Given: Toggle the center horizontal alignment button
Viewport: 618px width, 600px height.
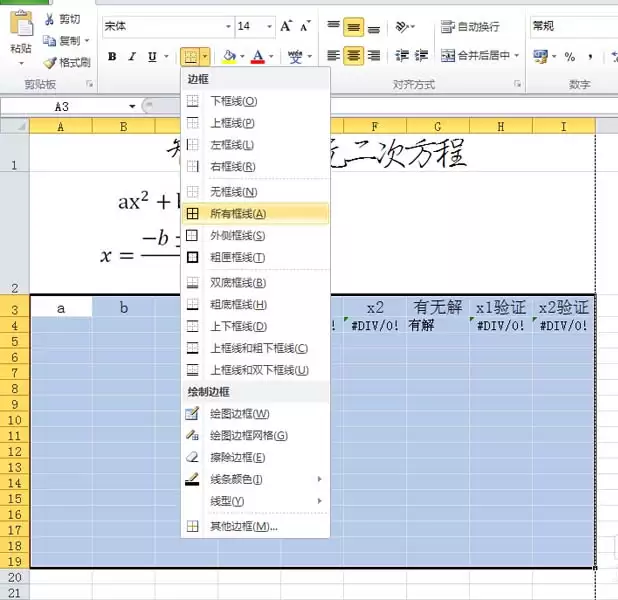Looking at the screenshot, I should coord(353,56).
